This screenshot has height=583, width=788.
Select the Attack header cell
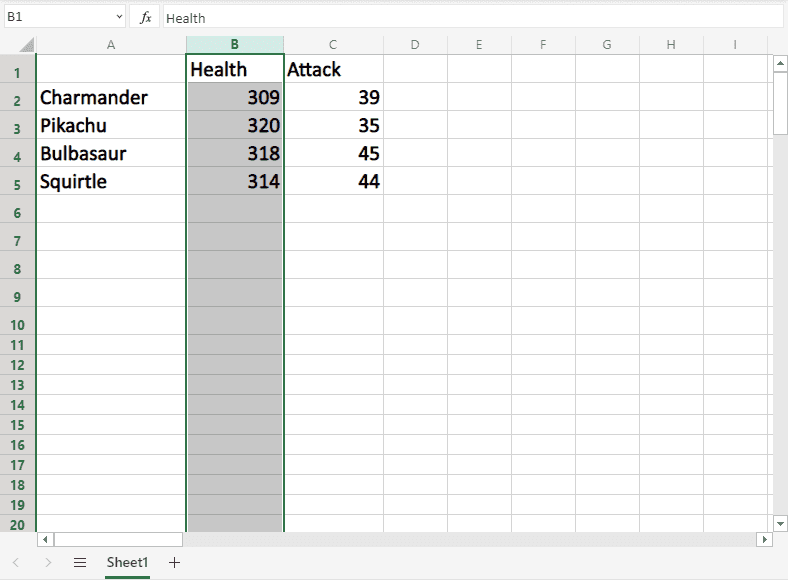[x=333, y=70]
